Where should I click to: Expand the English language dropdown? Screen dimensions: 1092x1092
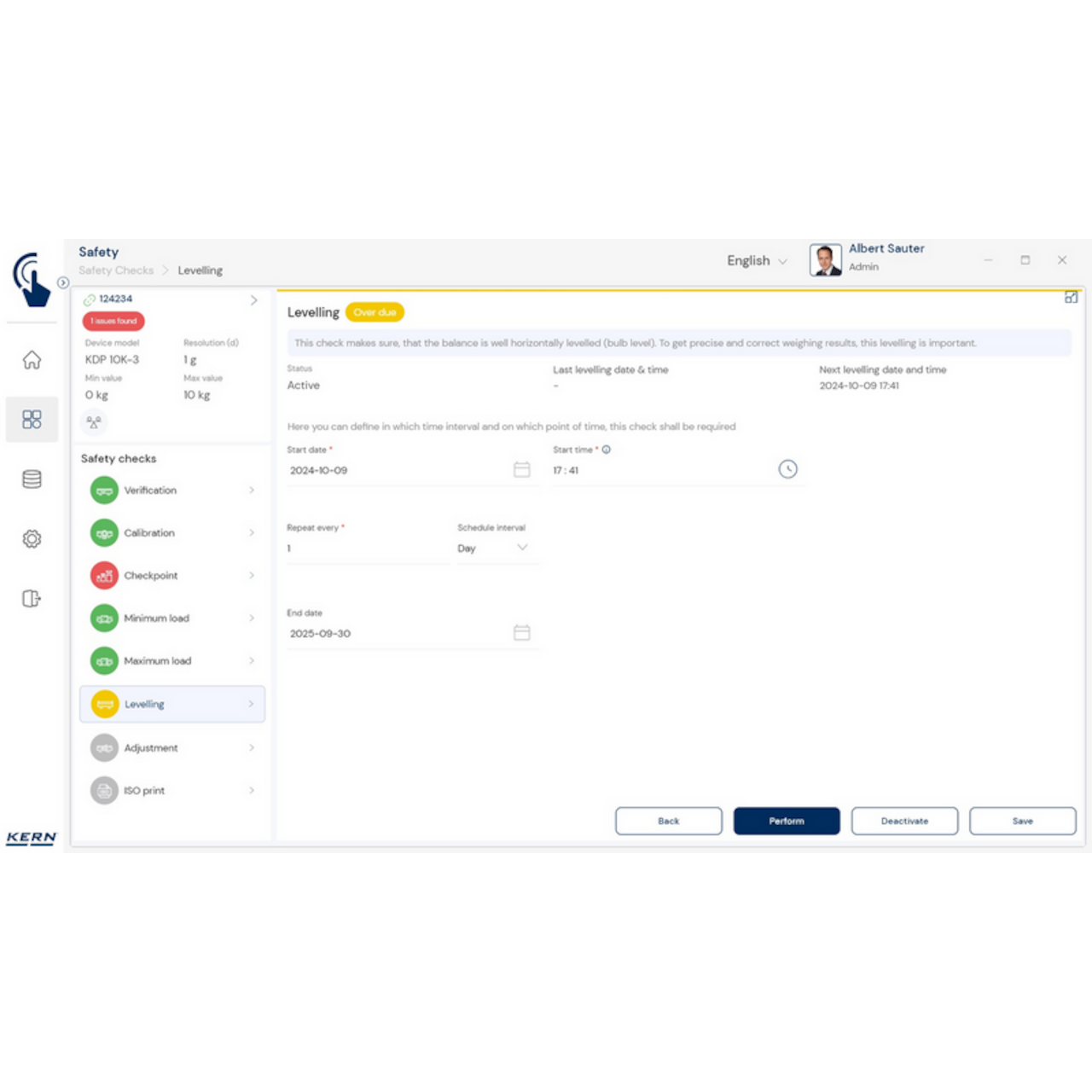pyautogui.click(x=784, y=261)
